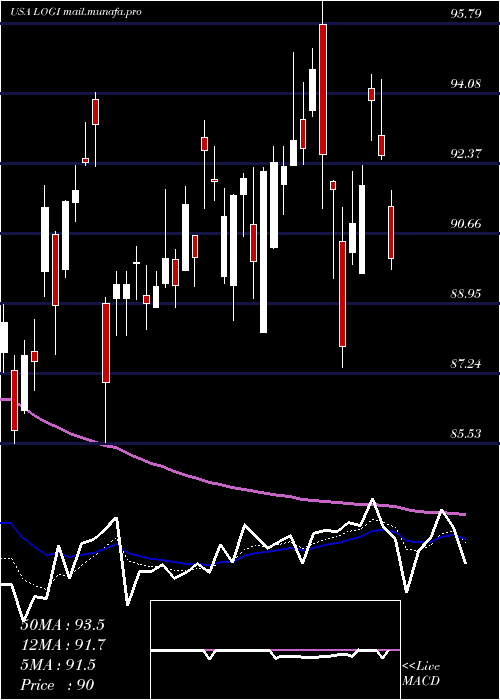Click the '12MA : 91.7' reading
This screenshot has width=500, height=700.
(63, 645)
